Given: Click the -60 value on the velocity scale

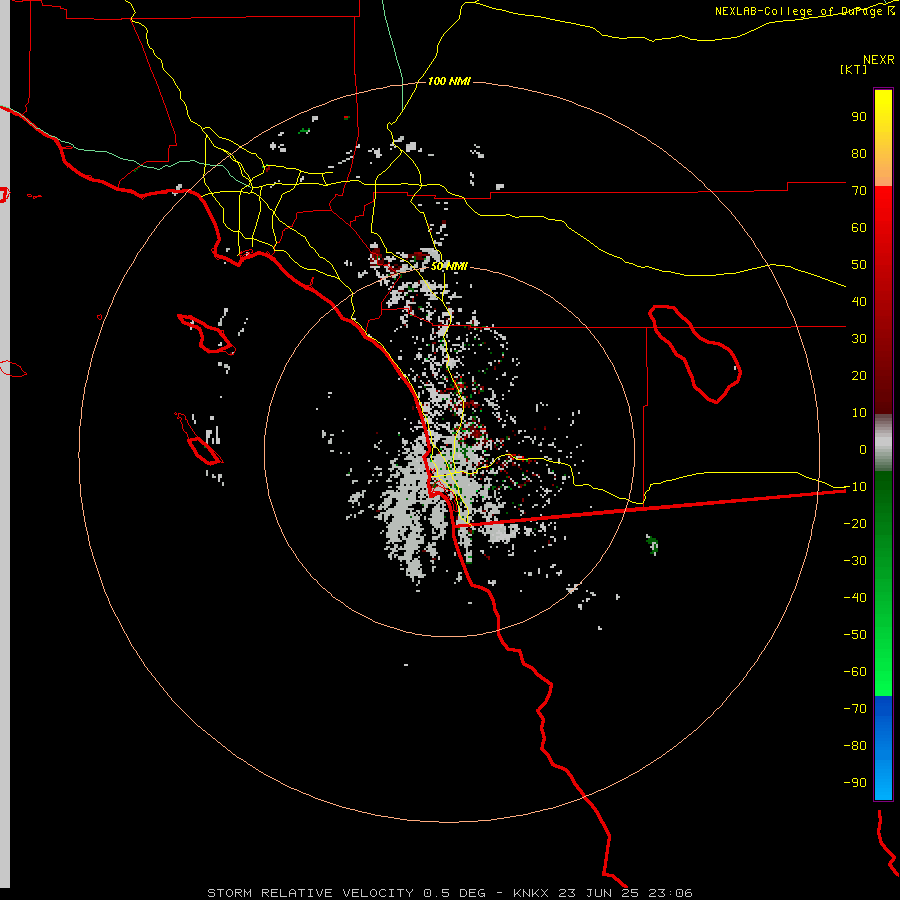Looking at the screenshot, I should point(855,672).
